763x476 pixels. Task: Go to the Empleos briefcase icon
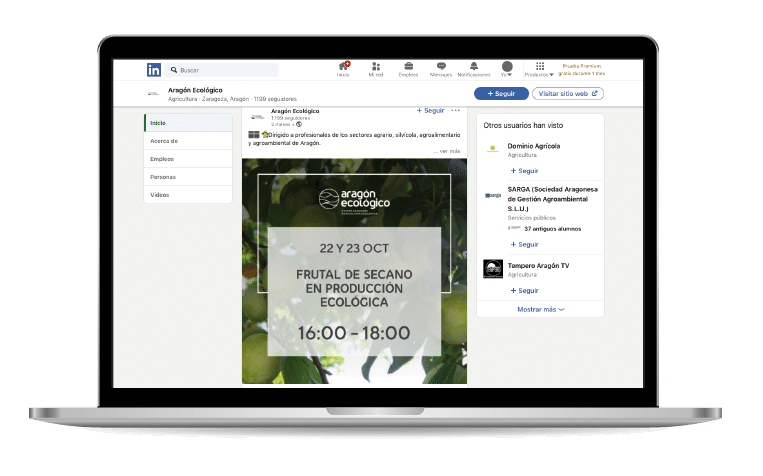click(x=408, y=68)
